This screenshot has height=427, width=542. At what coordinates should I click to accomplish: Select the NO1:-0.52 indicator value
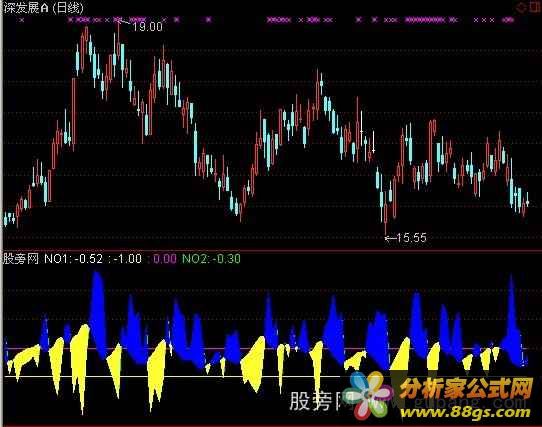tap(73, 259)
